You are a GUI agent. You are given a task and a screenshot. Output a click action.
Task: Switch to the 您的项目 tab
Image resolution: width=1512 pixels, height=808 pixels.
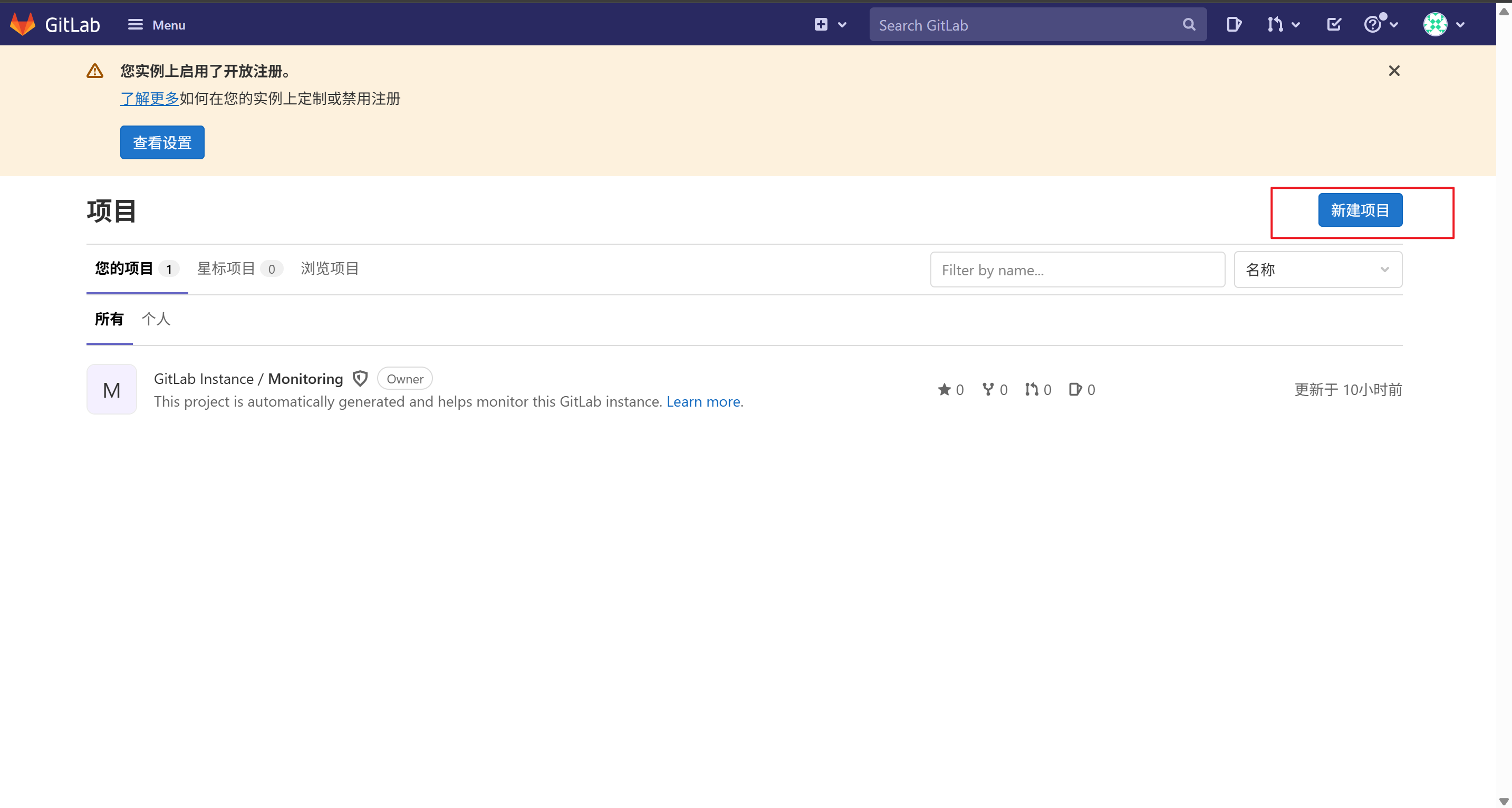click(x=137, y=269)
